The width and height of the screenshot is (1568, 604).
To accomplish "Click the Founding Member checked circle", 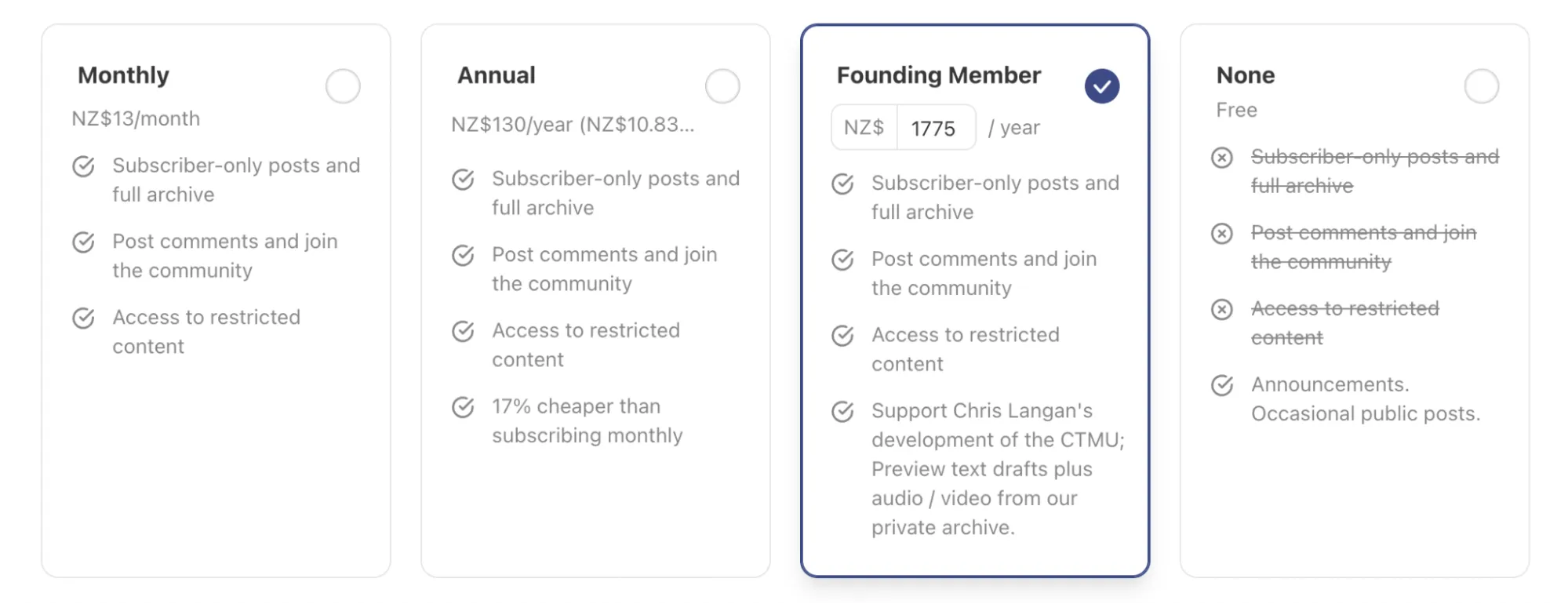I will pos(1102,86).
